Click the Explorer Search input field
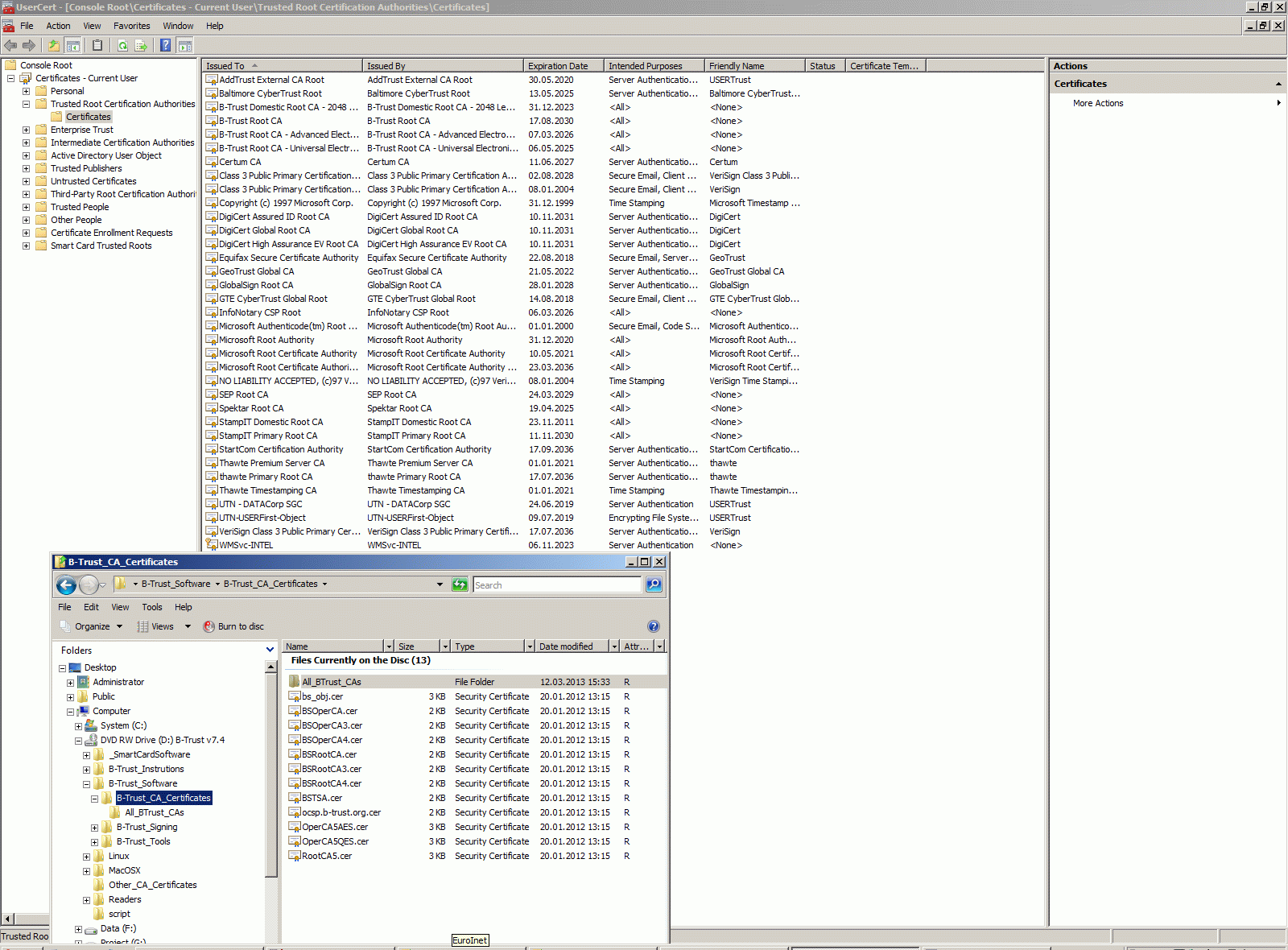The height and width of the screenshot is (950, 1288). click(557, 585)
